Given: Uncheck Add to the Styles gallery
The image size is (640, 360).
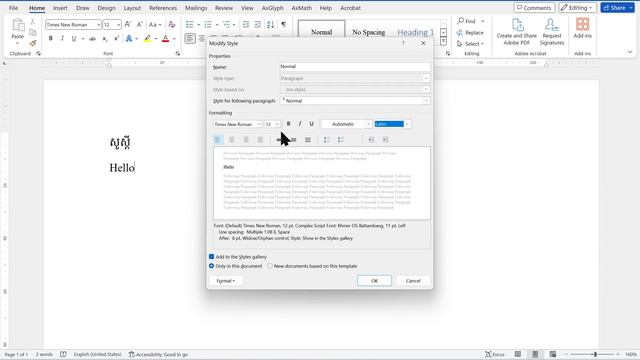Looking at the screenshot, I should click(211, 257).
